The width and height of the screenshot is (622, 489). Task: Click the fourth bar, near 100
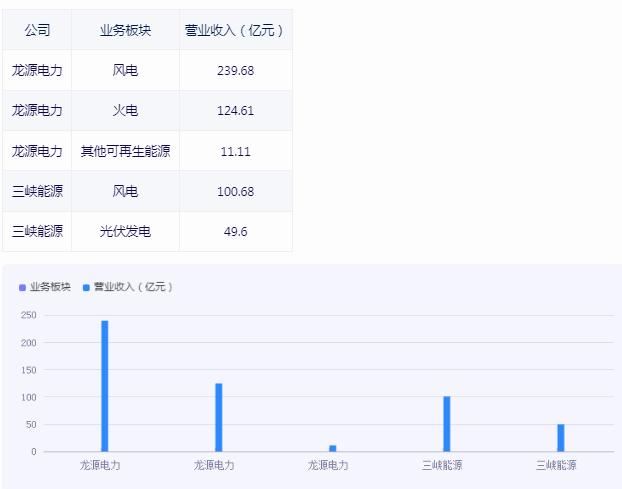tap(446, 424)
